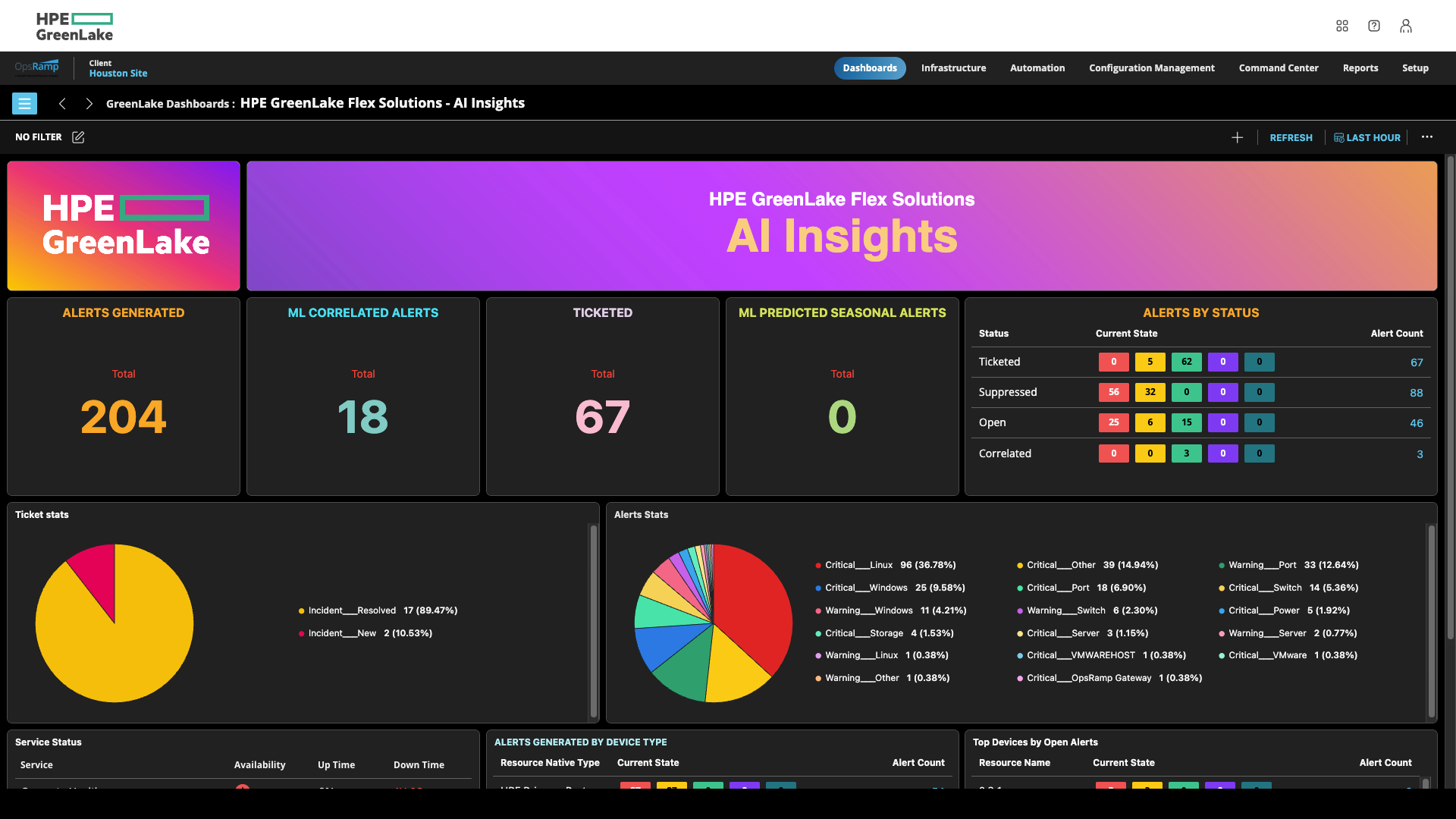Viewport: 1456px width, 819px height.
Task: Click the Up Time column header
Action: [x=336, y=765]
